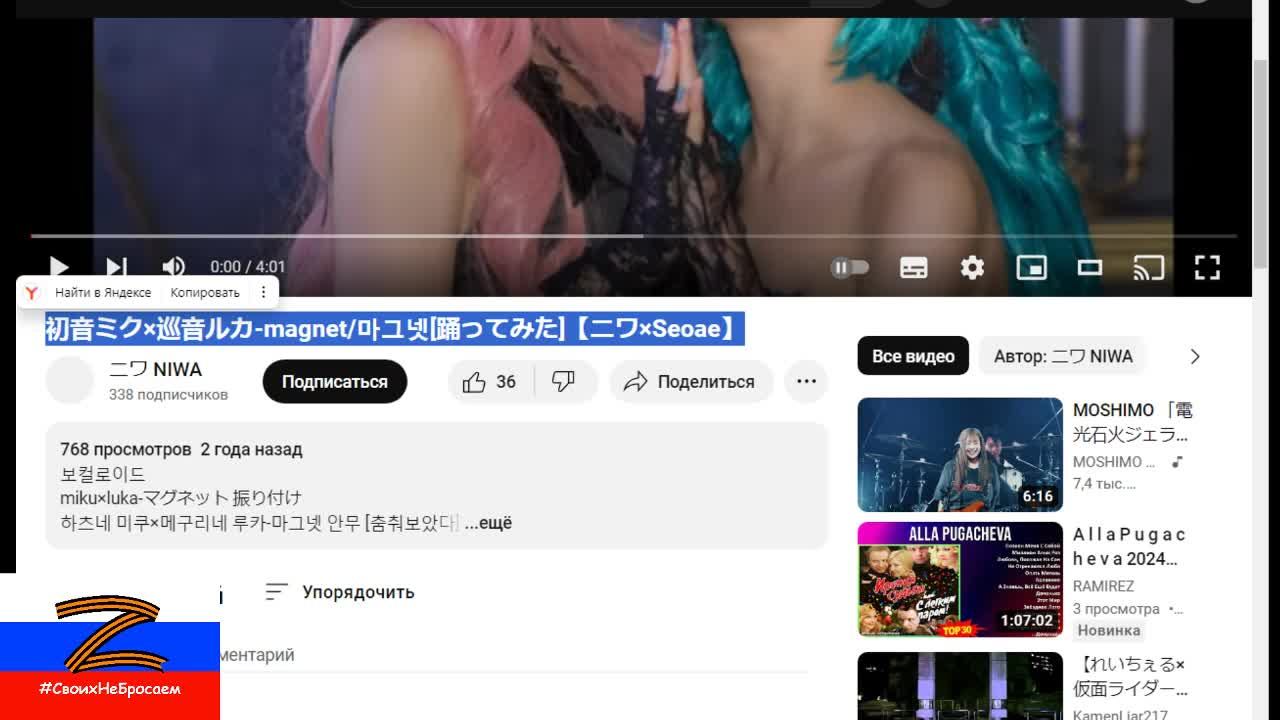Open Упорядочить comments sort menu
The height and width of the screenshot is (720, 1280).
(x=340, y=592)
